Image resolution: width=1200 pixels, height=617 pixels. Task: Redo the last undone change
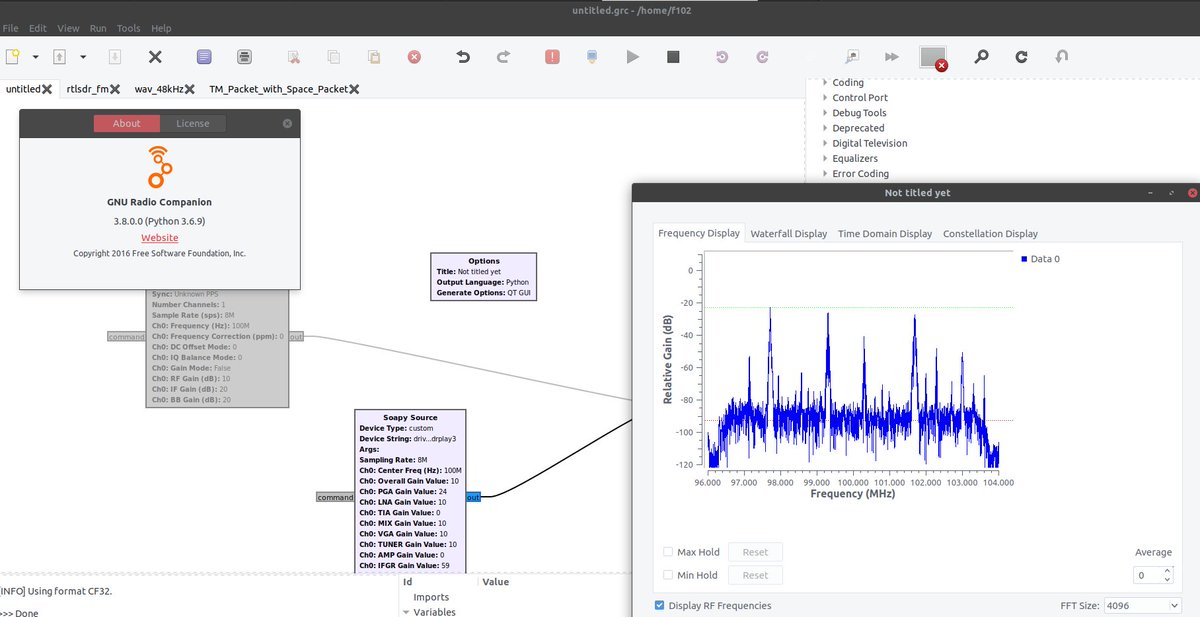[503, 57]
